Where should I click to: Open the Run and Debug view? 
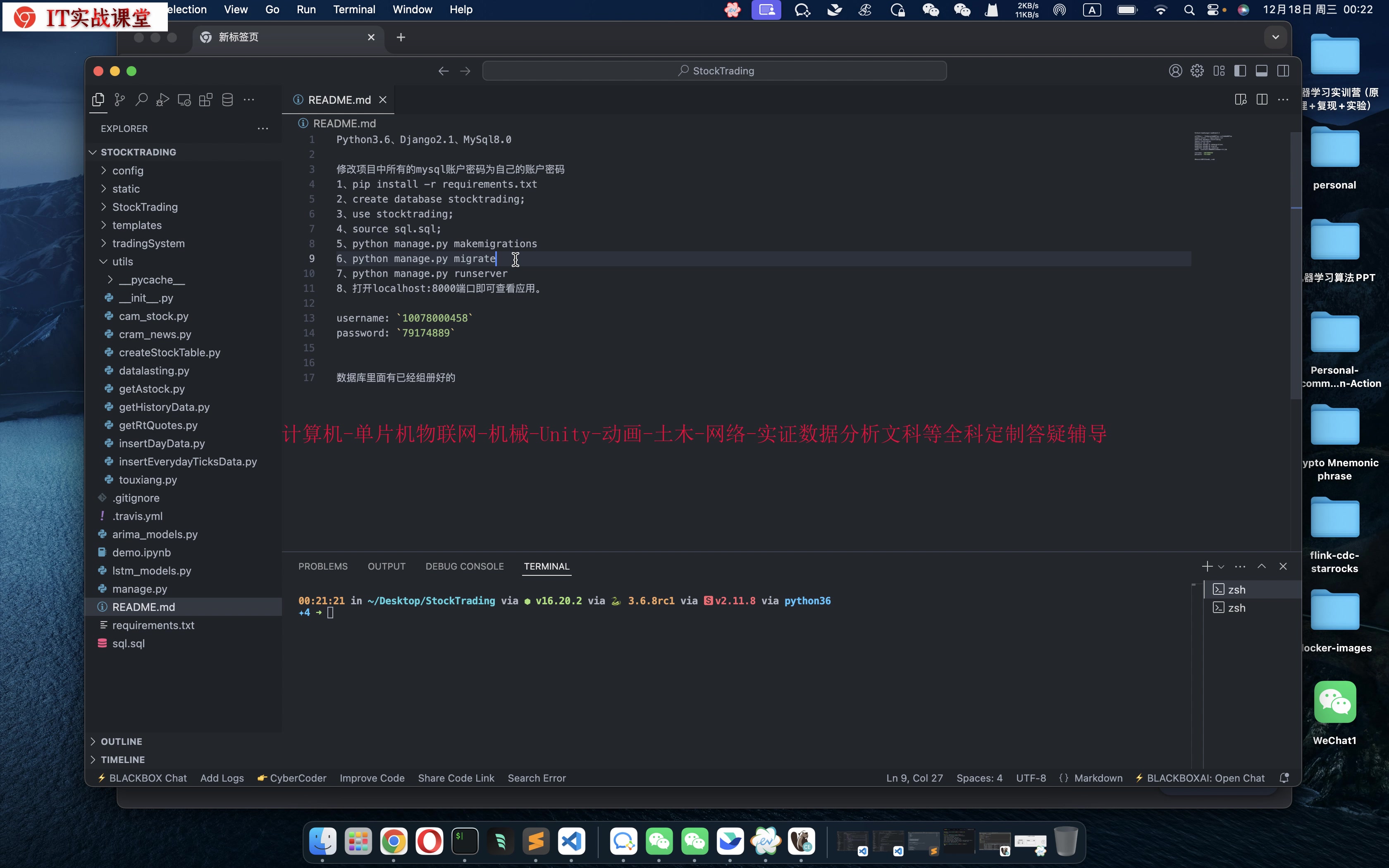click(162, 99)
